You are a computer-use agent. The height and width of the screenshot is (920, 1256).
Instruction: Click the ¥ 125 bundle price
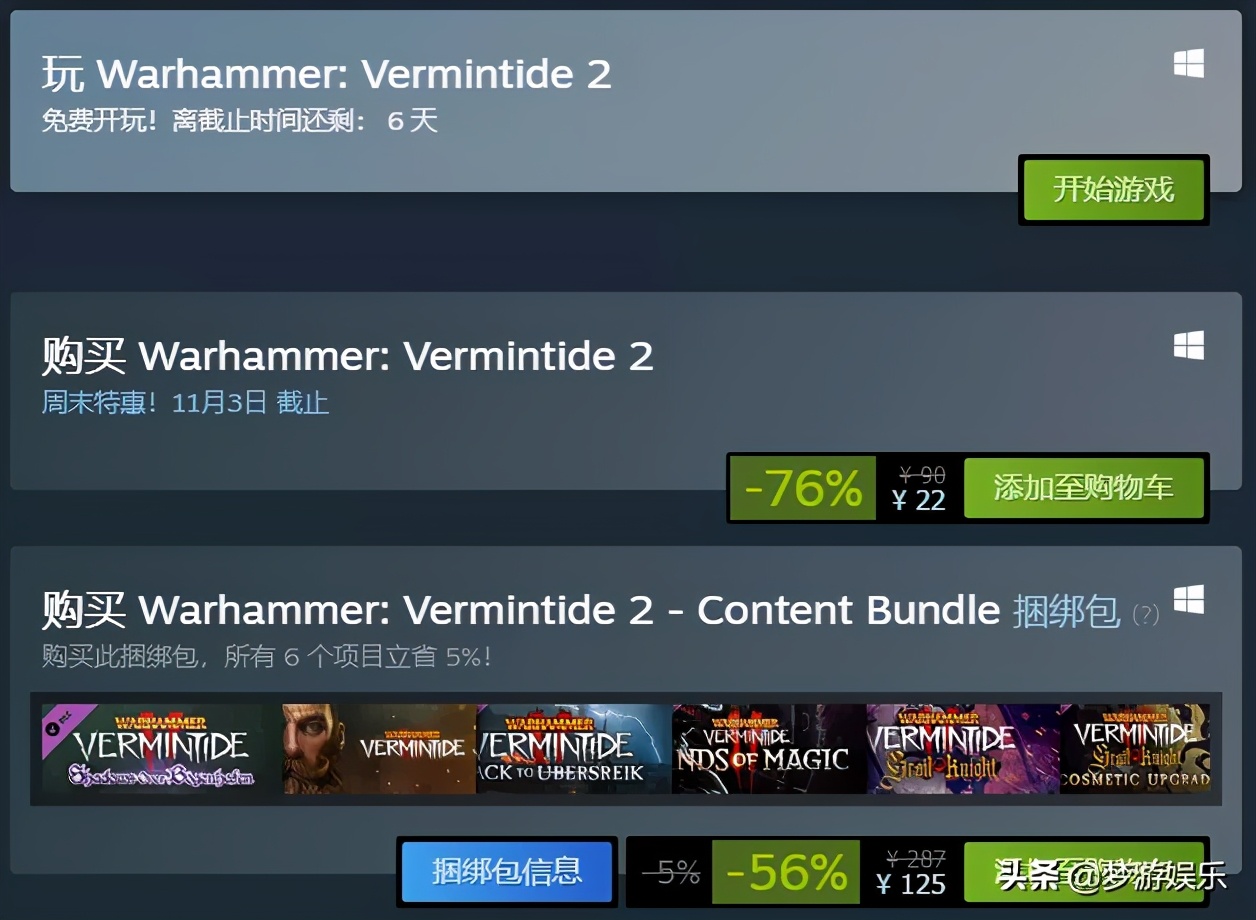[911, 884]
